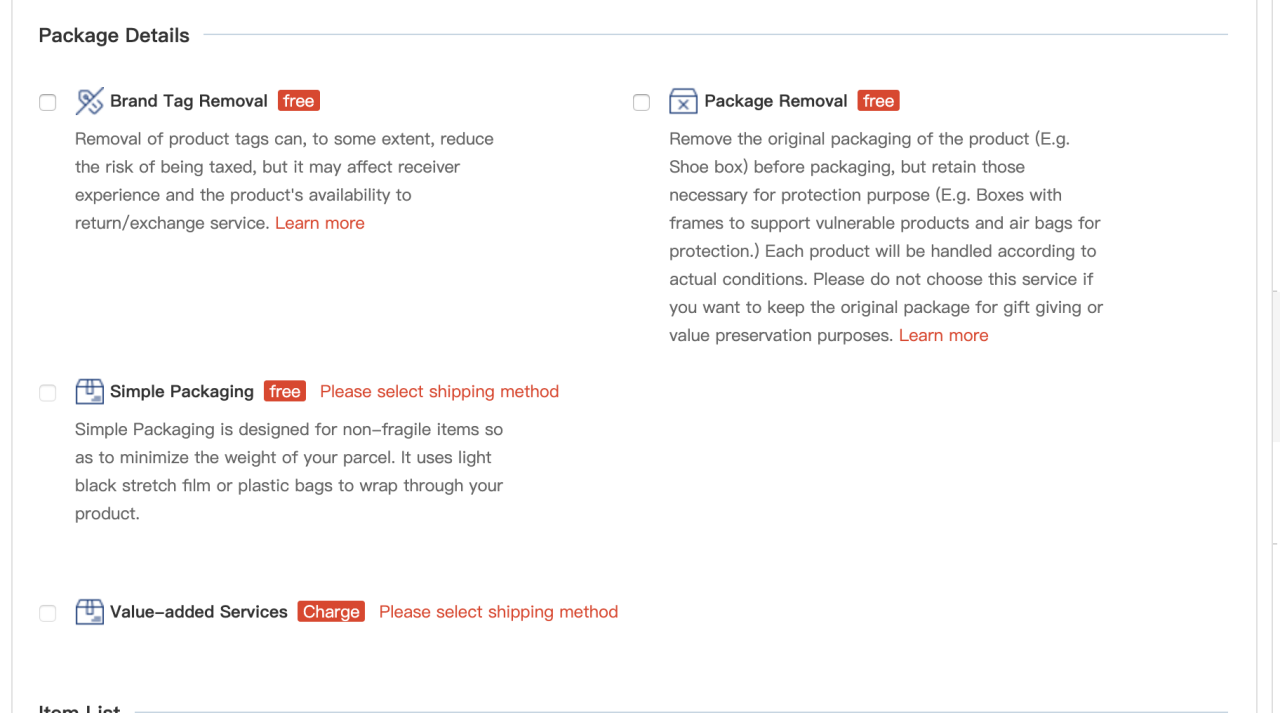Tick the Brand Tag Removal checkbox

[x=48, y=102]
